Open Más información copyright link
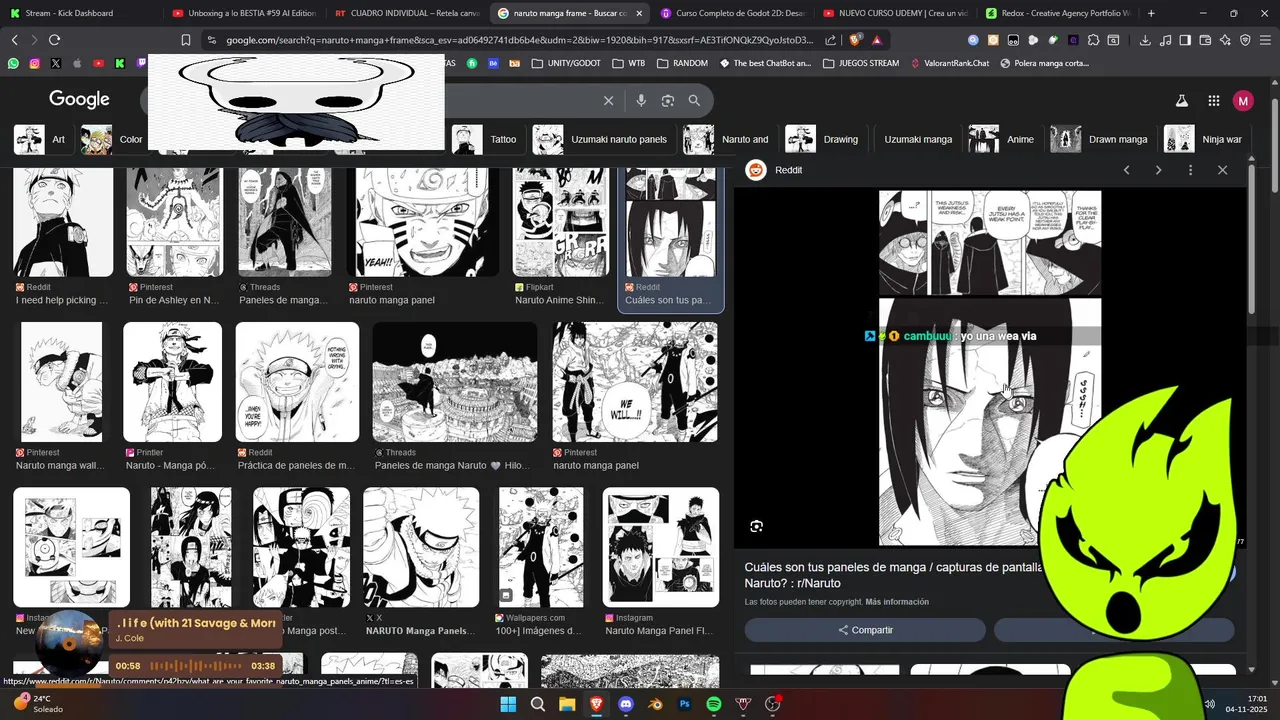This screenshot has width=1280, height=720. coord(897,602)
